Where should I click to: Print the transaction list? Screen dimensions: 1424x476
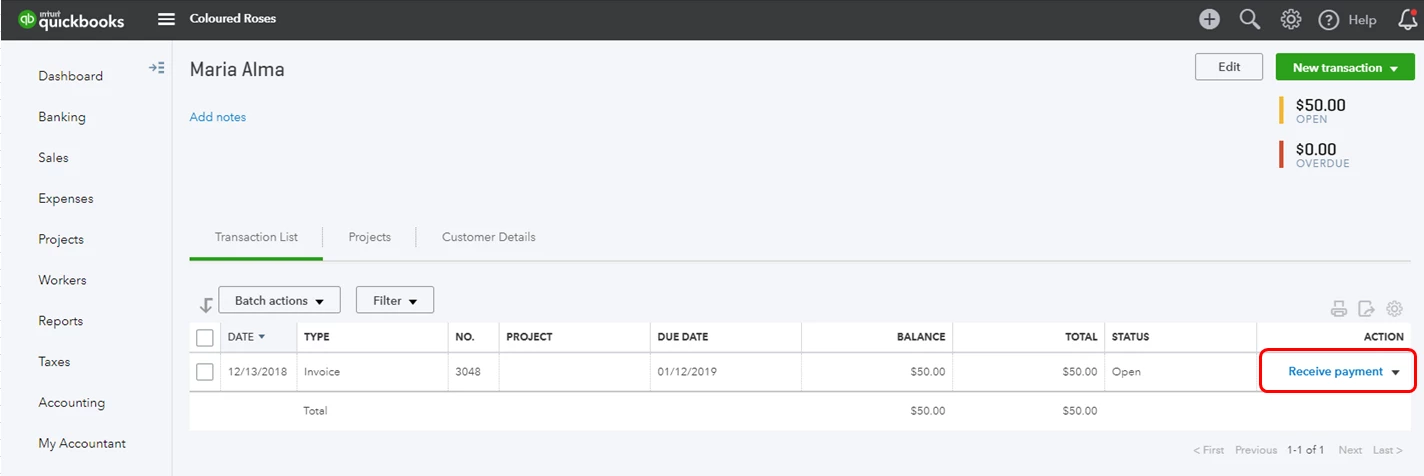tap(1338, 308)
